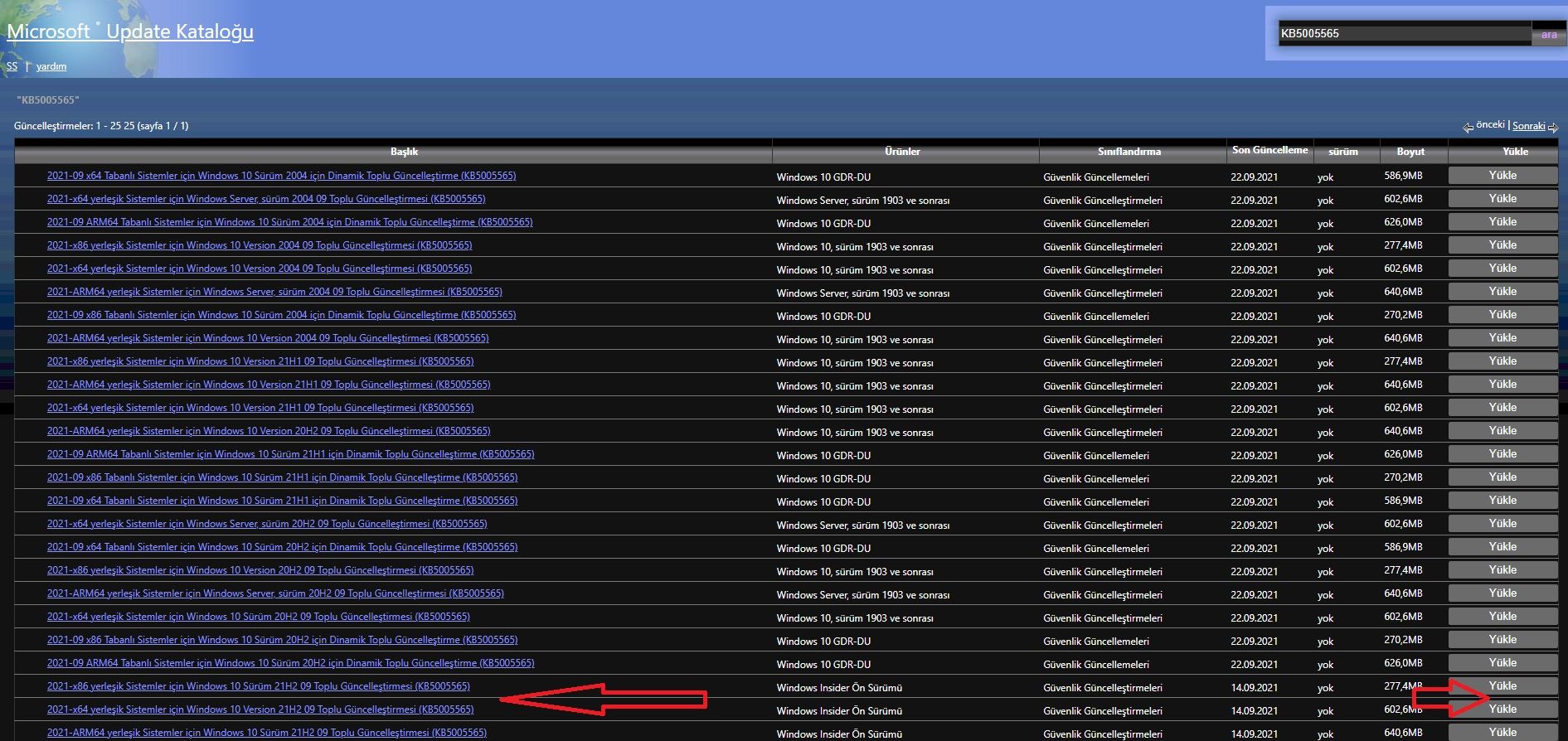Open the yardım help link
1568x741 pixels.
(x=51, y=66)
